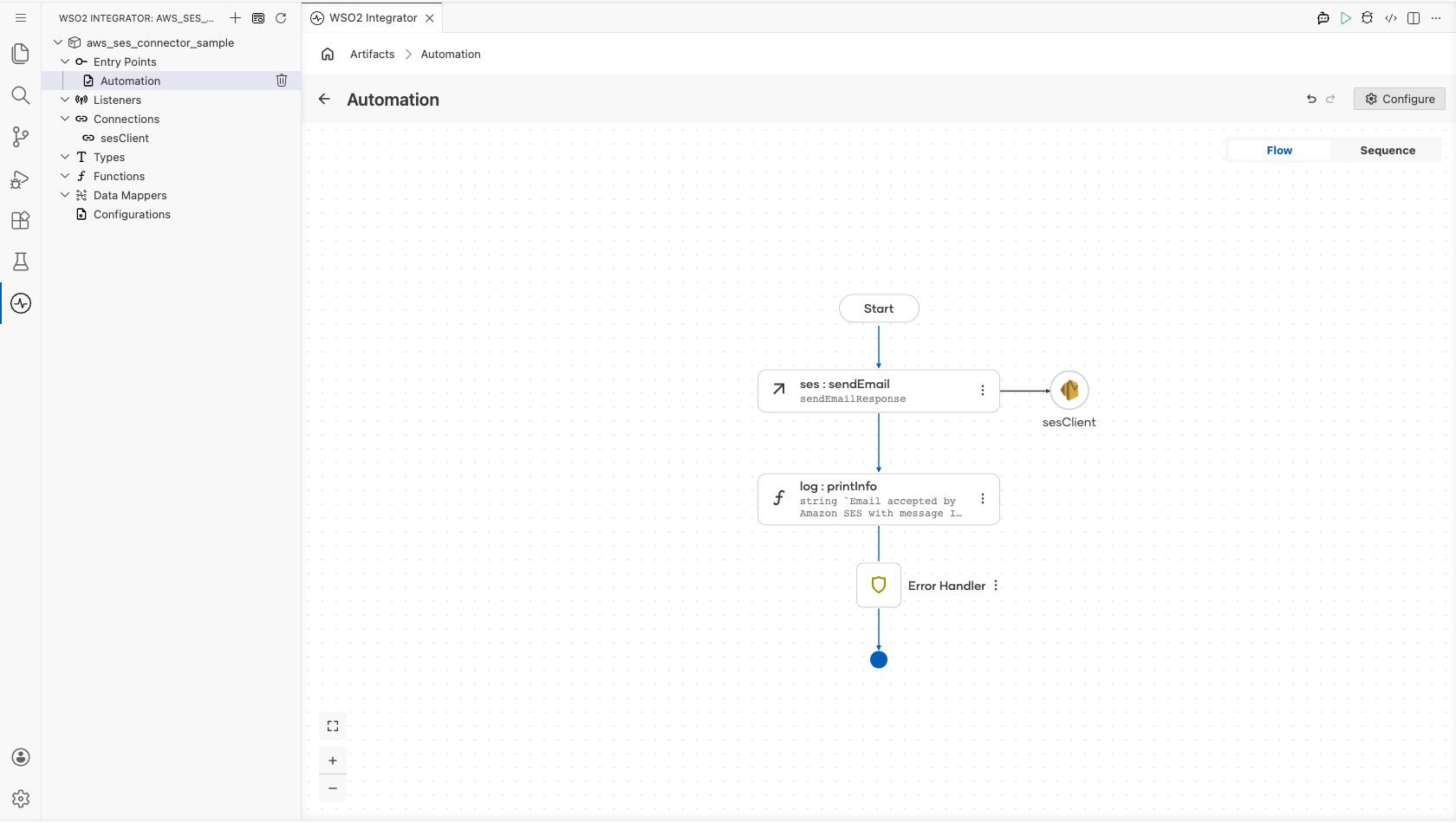The image size is (1456, 823).
Task: Collapse the aws_ses_connector_sample project
Action: click(x=58, y=42)
